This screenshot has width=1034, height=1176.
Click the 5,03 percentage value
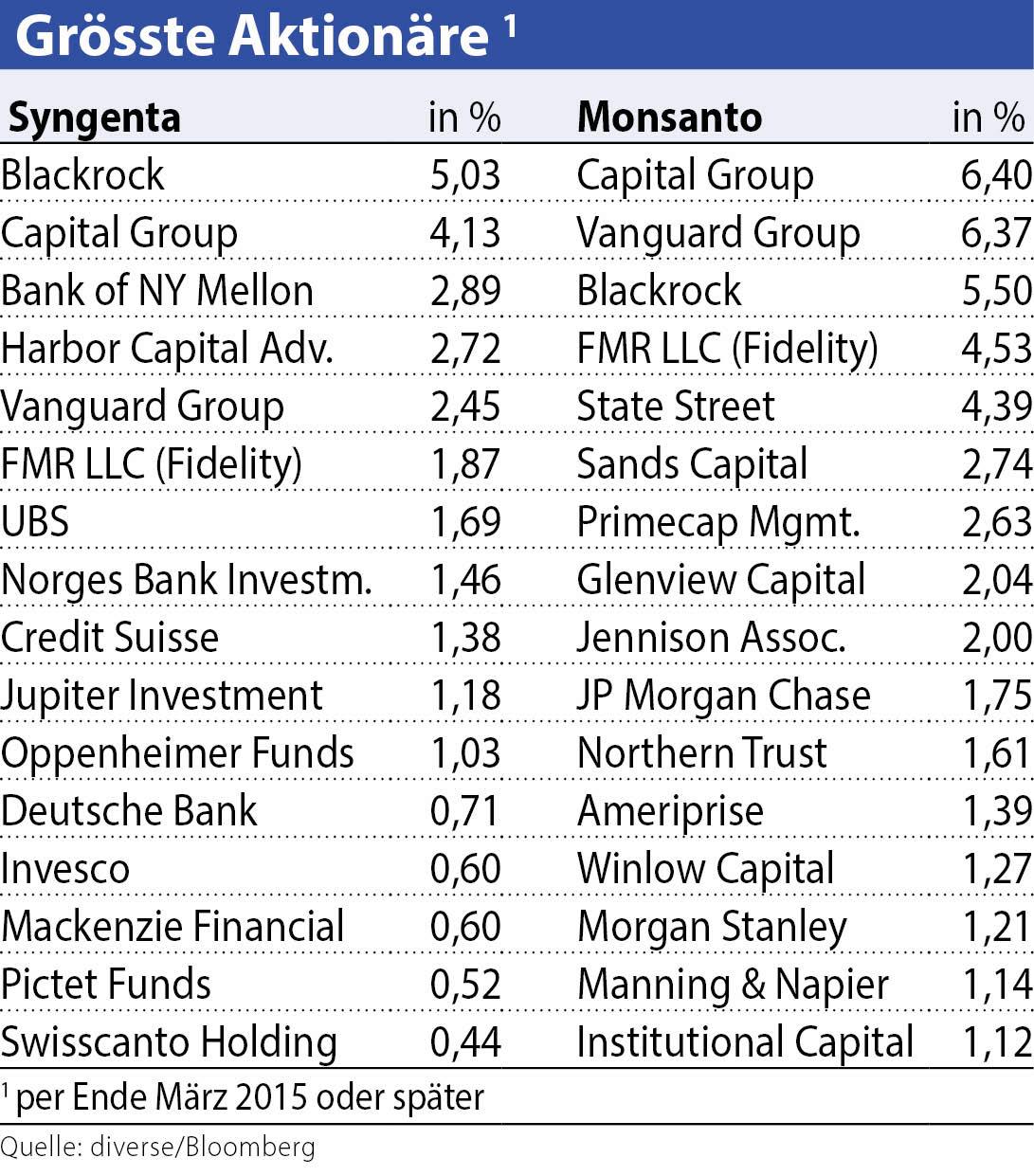[x=464, y=175]
